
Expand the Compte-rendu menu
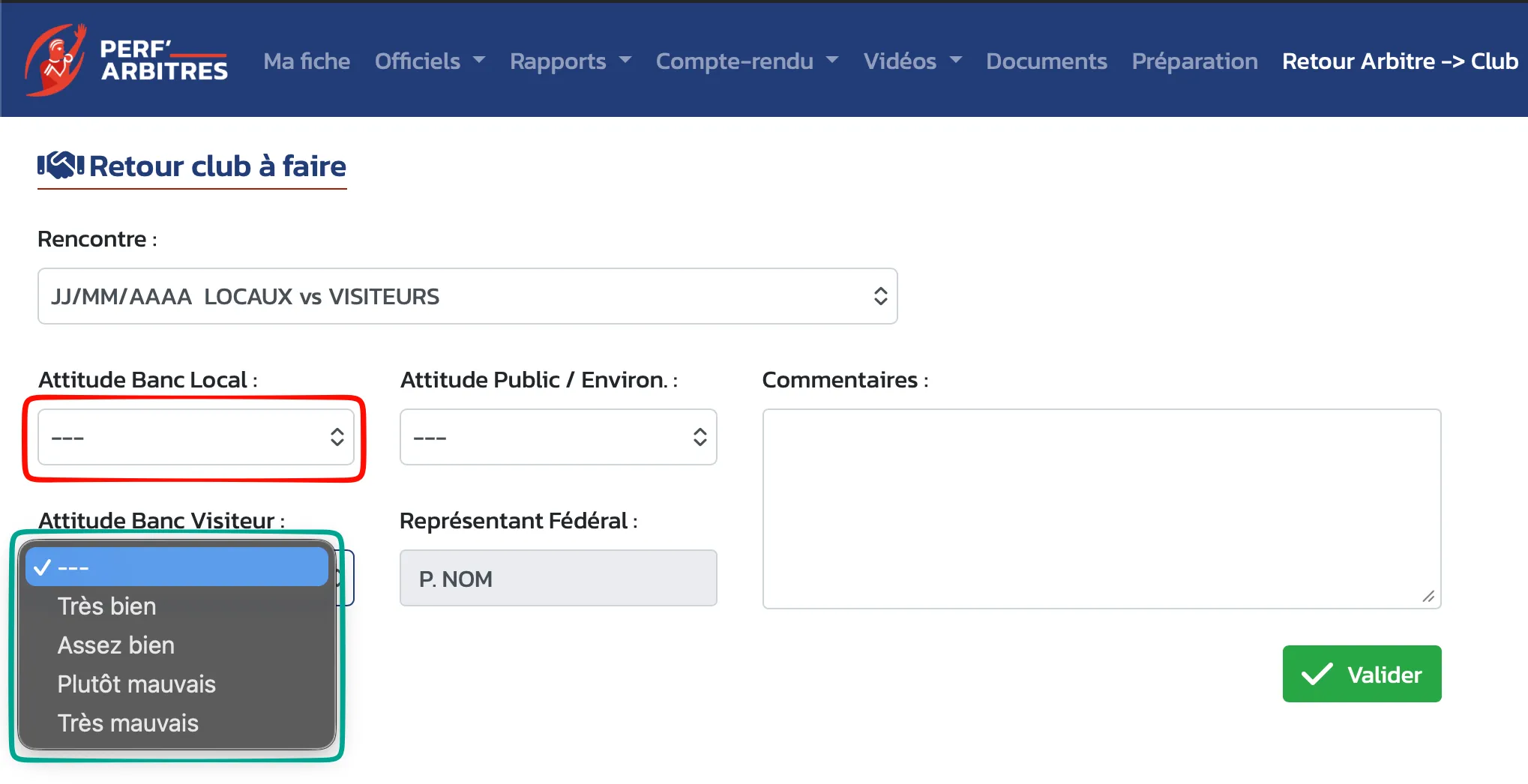747,61
